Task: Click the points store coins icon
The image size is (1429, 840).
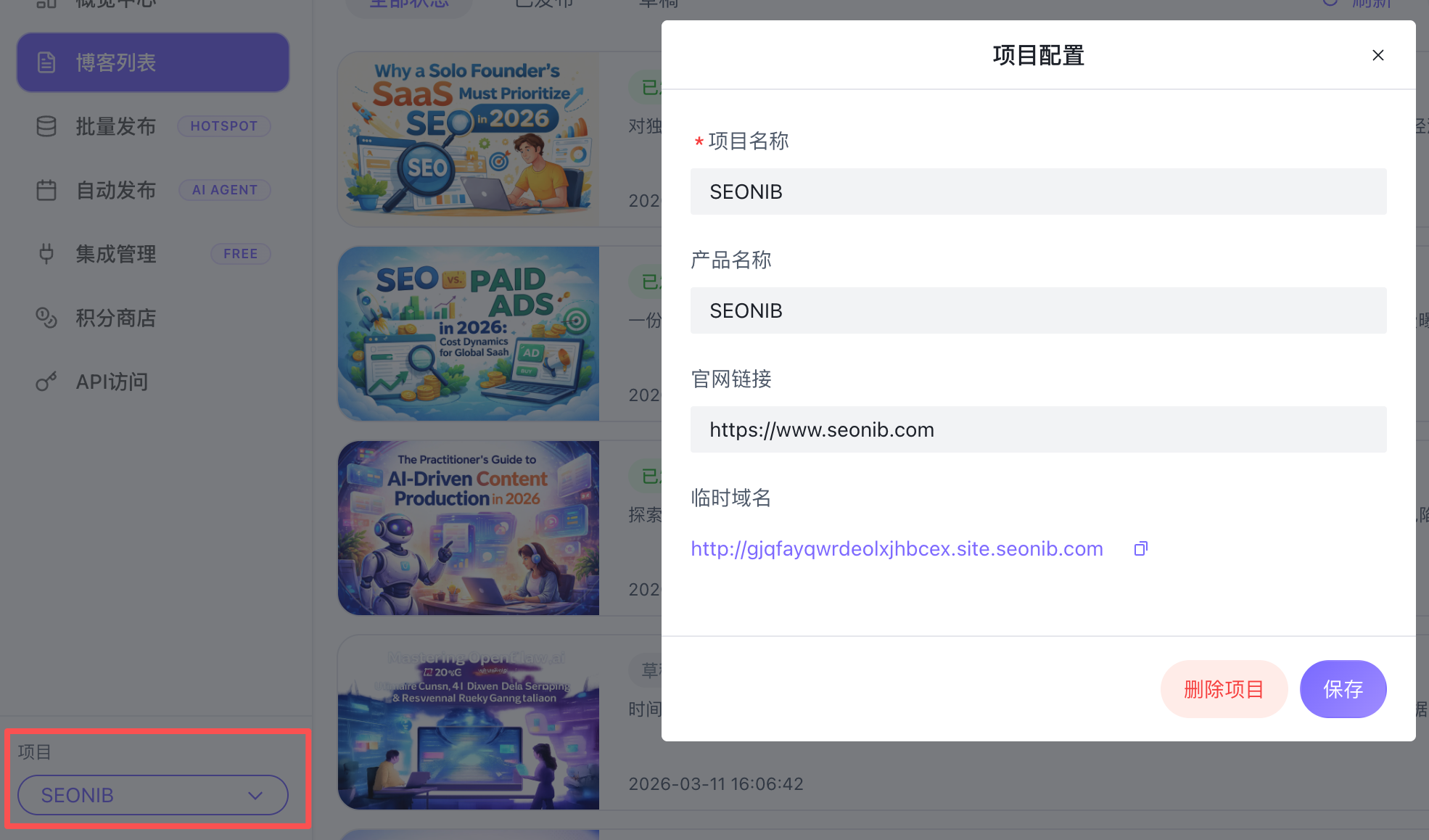Action: click(46, 318)
